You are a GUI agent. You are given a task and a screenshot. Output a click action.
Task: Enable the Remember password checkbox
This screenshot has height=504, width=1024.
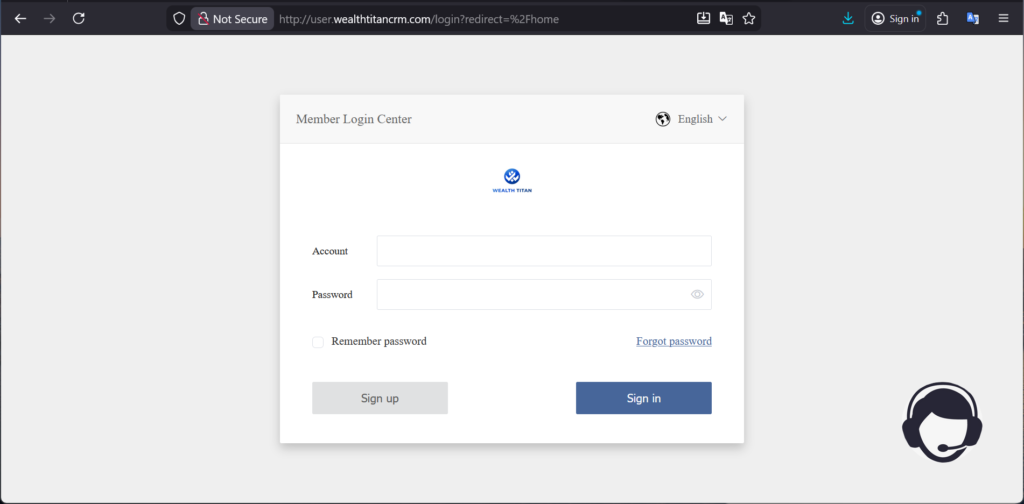click(x=318, y=342)
